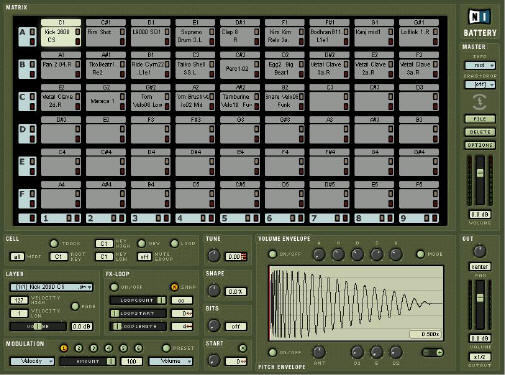Toggle the Modulation Preset button

(x=166, y=348)
